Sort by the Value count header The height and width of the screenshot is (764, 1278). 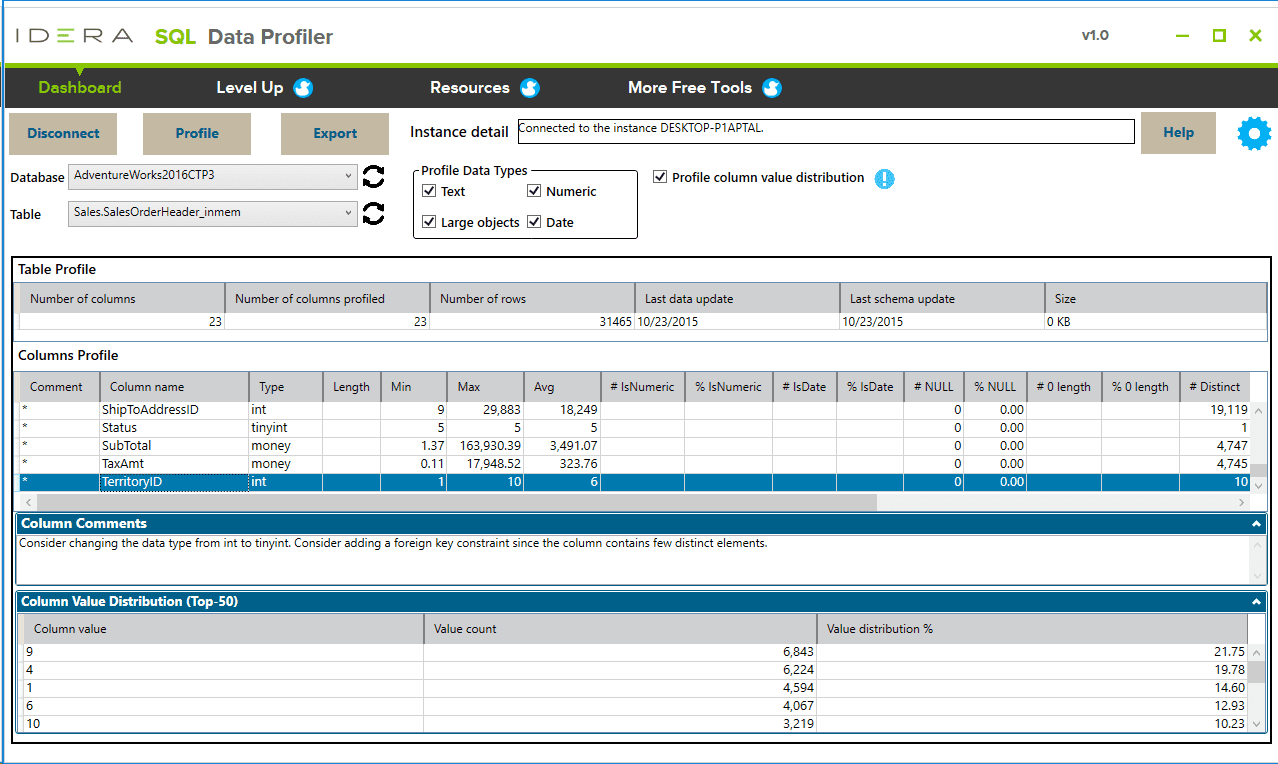tap(620, 629)
